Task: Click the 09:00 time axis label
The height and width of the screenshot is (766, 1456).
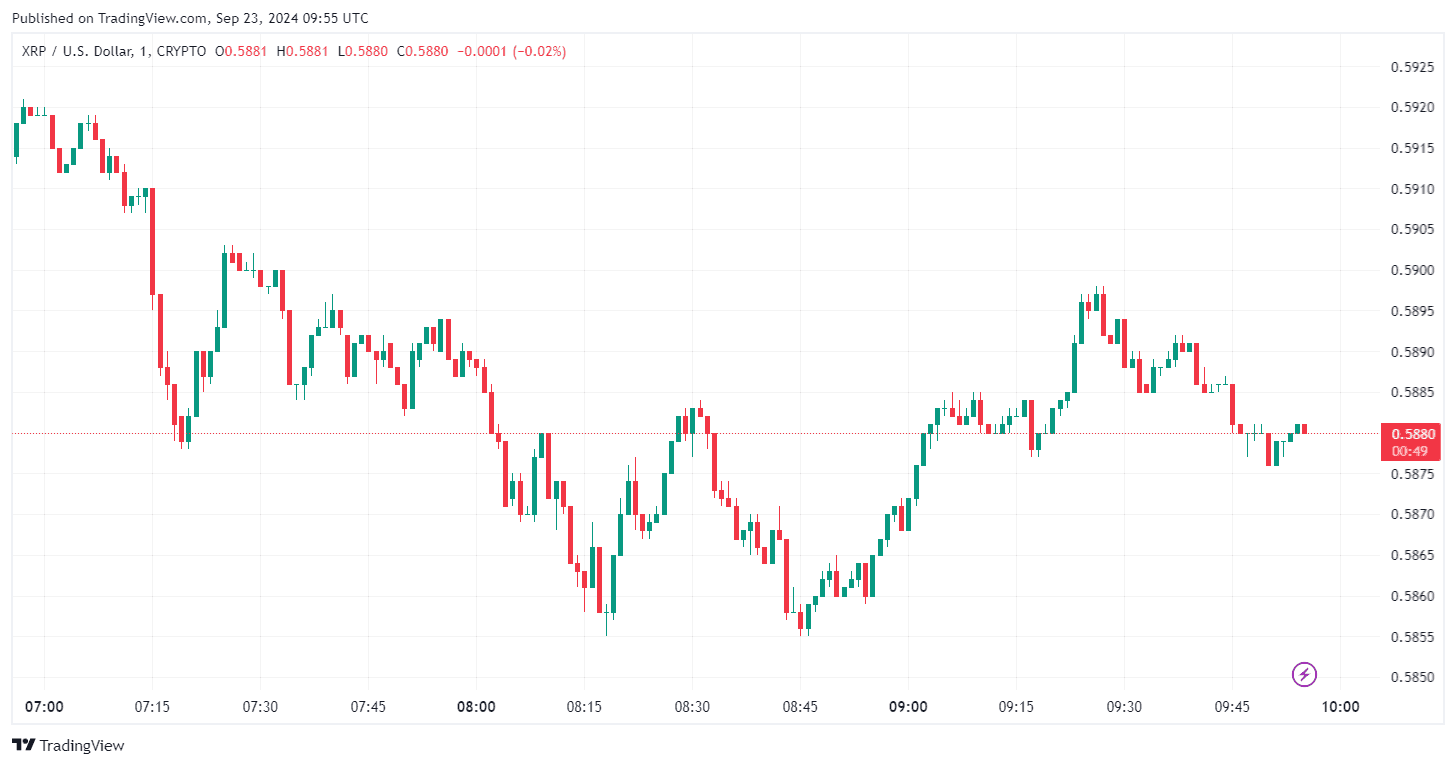Action: (x=908, y=707)
